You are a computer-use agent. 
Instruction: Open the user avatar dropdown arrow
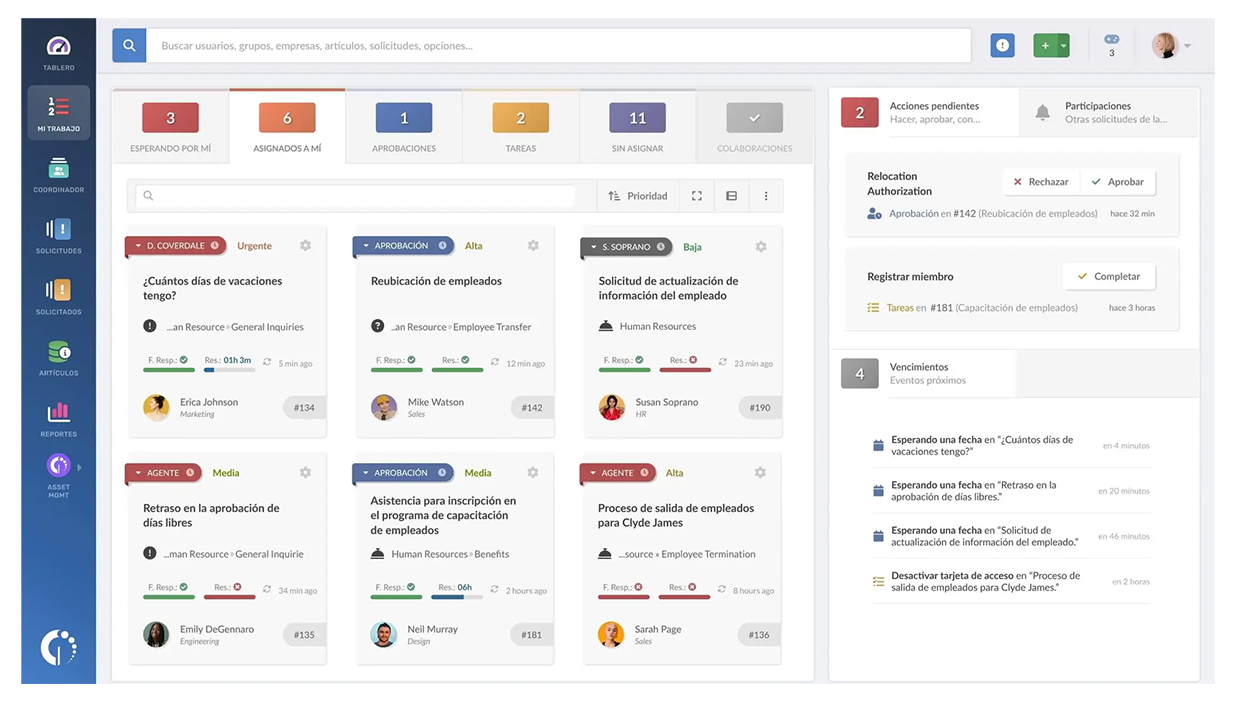coord(1187,46)
